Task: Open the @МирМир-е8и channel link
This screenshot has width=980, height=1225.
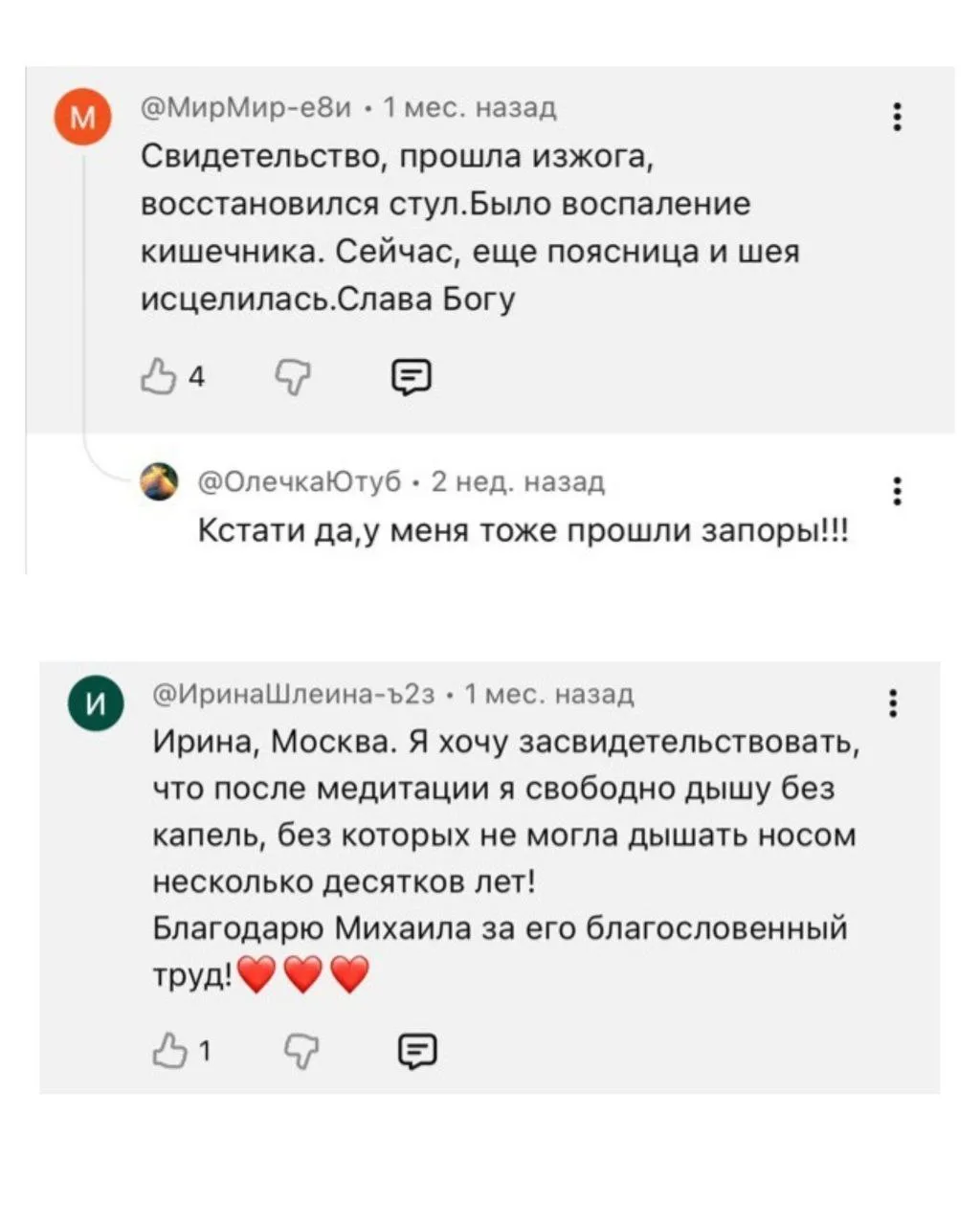Action: tap(246, 108)
